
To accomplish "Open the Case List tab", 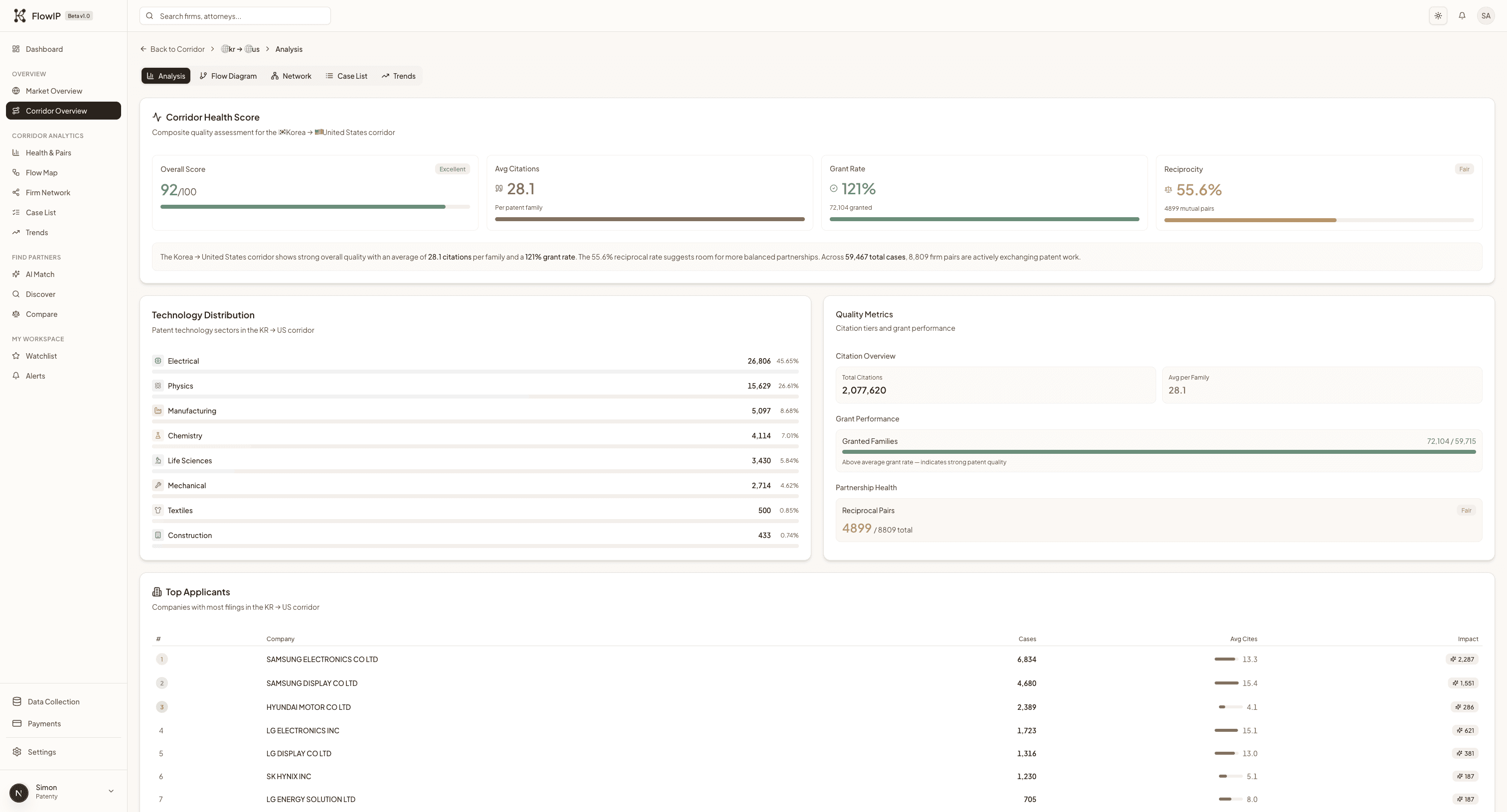I will point(346,76).
